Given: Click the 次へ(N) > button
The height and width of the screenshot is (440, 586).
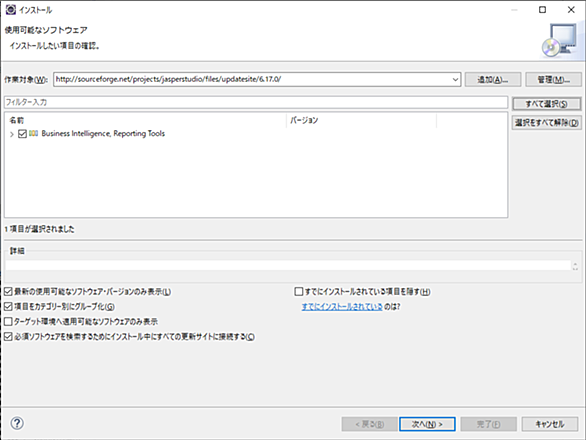Looking at the screenshot, I should click(x=427, y=424).
